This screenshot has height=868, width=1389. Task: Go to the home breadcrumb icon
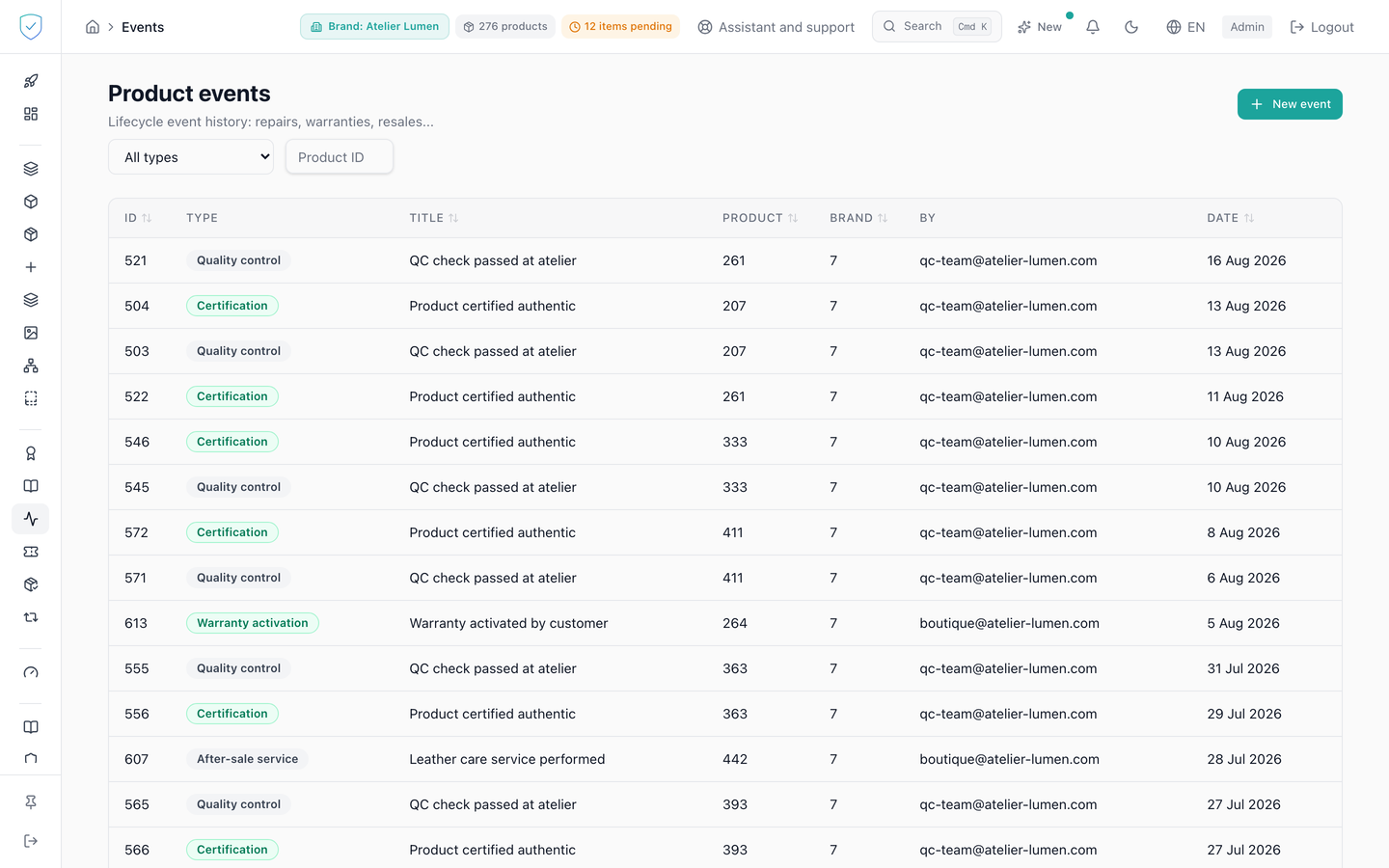(x=93, y=27)
